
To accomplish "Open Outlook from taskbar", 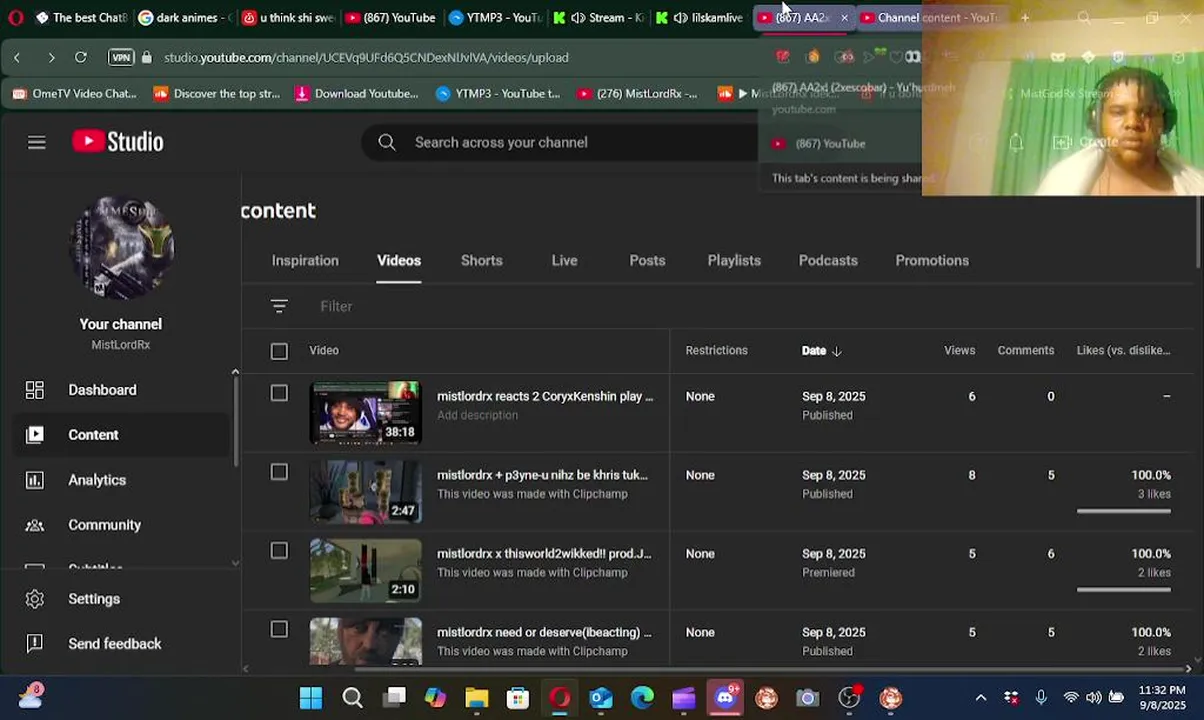I will pyautogui.click(x=600, y=698).
